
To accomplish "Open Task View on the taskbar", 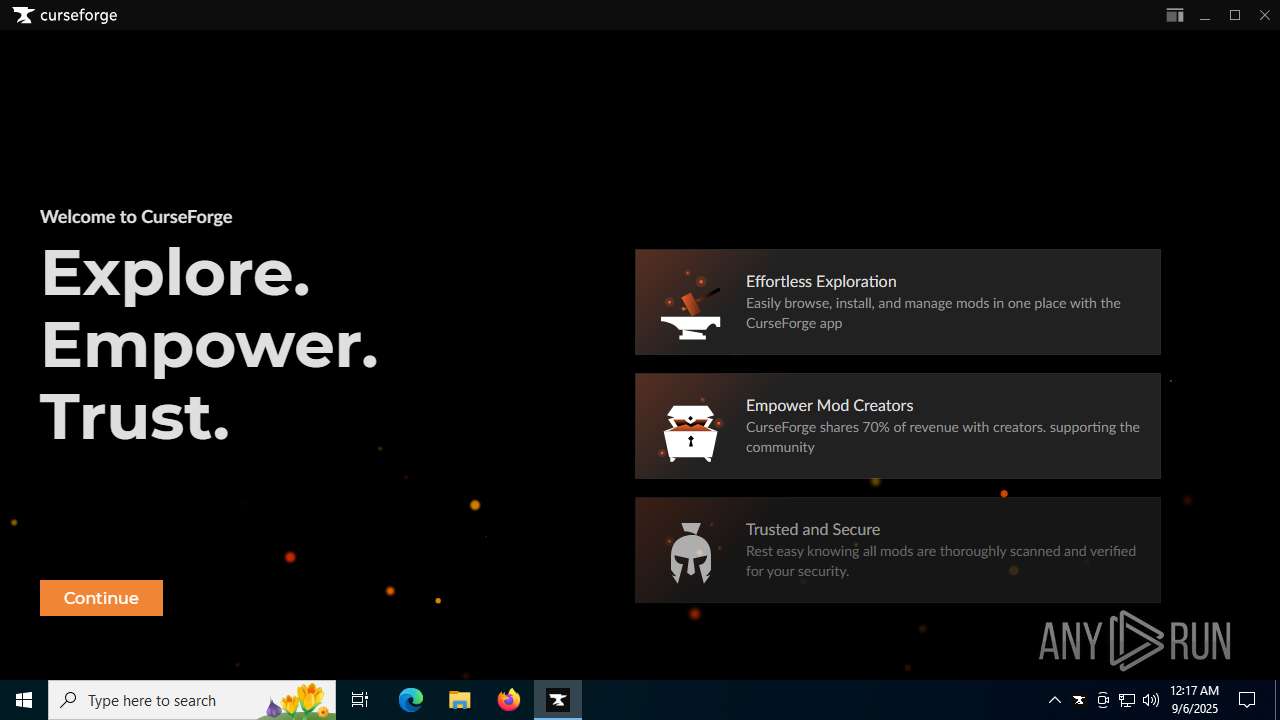I will coord(360,700).
